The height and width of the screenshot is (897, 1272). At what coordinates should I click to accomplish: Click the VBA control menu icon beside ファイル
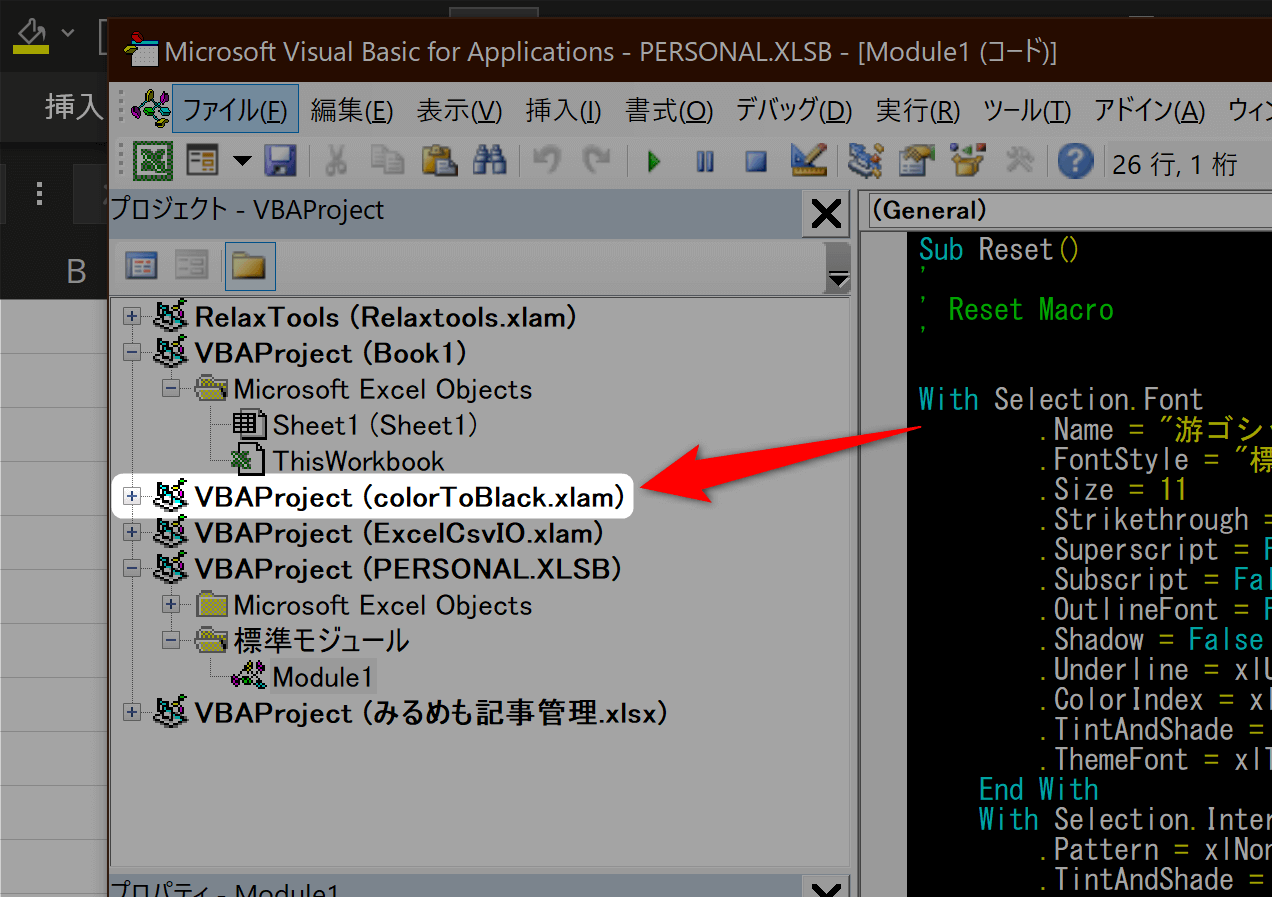(151, 108)
